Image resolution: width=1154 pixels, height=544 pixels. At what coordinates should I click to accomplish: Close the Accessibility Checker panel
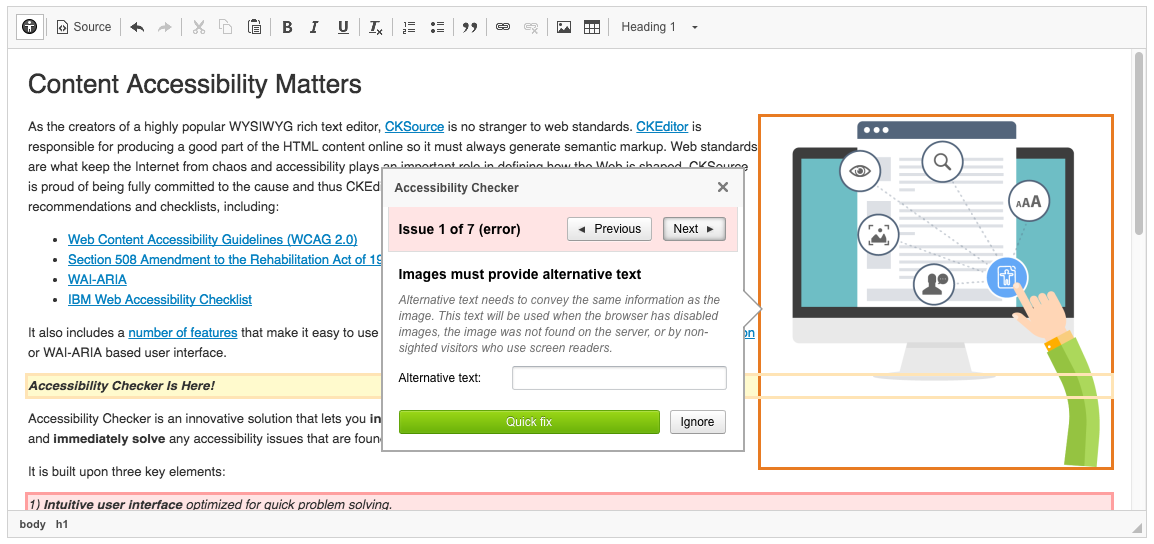tap(723, 187)
